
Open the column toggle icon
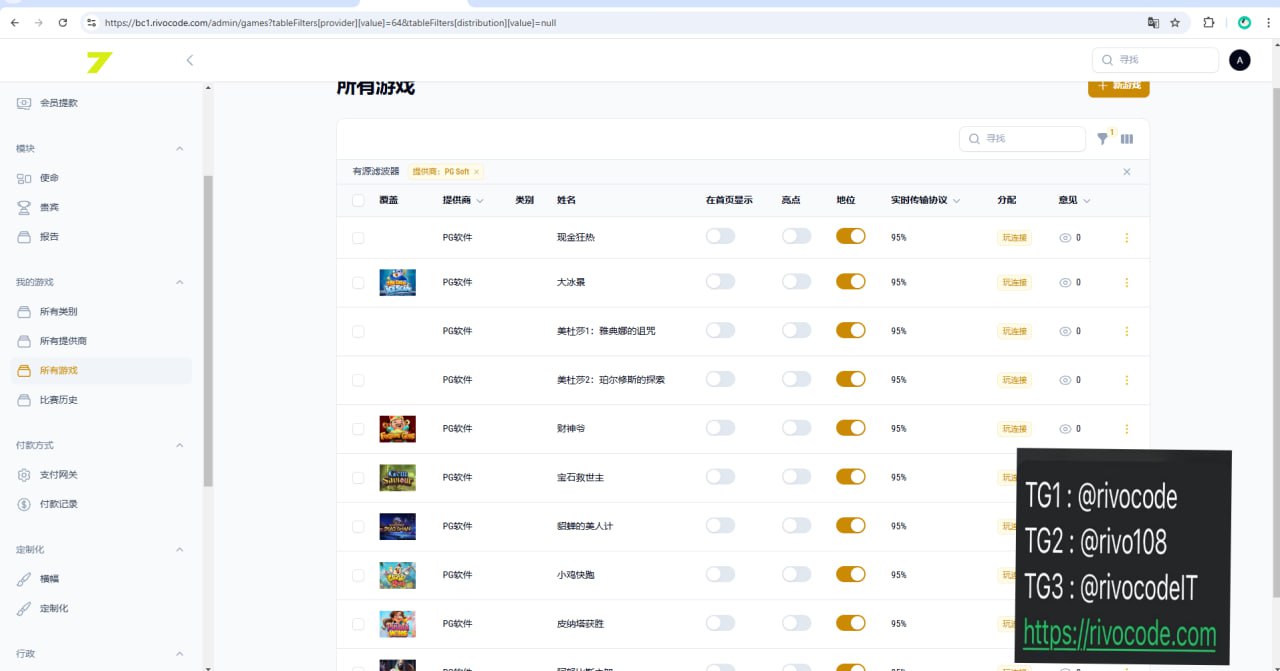[1127, 139]
